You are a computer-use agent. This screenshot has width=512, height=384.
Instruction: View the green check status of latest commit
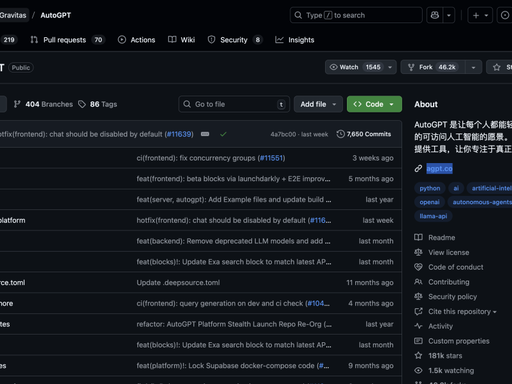[x=223, y=134]
